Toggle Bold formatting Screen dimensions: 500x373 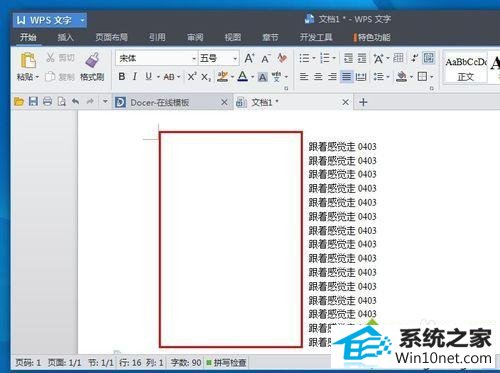click(x=122, y=77)
